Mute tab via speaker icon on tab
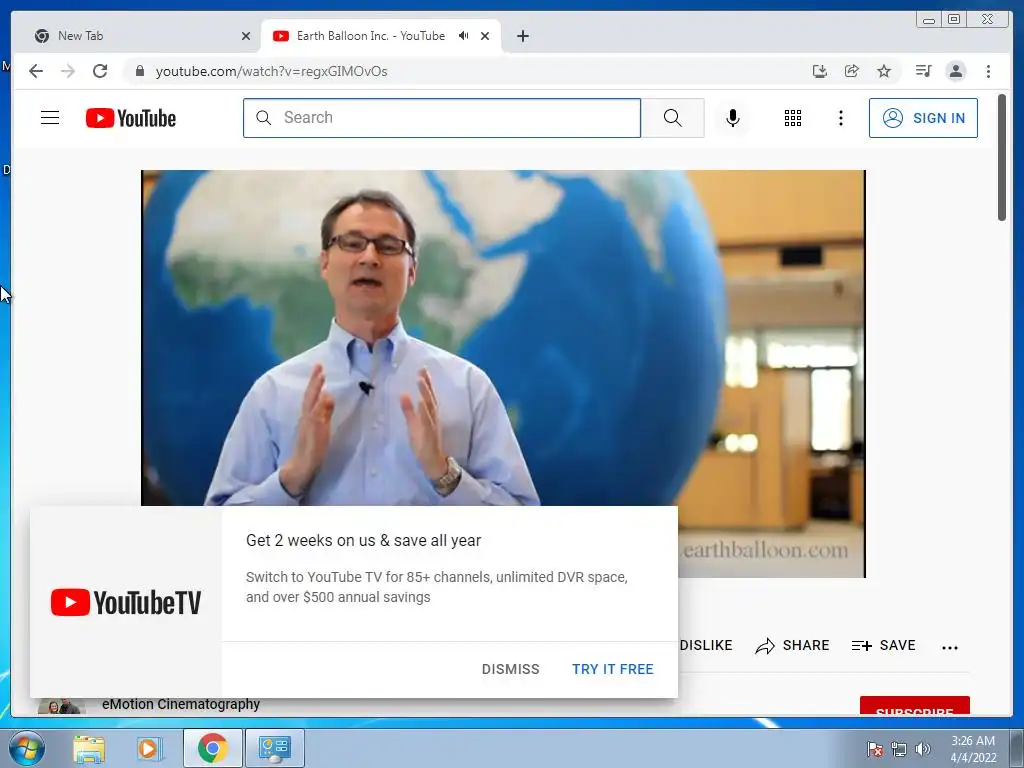Screen dimensions: 1024x768 464,36
